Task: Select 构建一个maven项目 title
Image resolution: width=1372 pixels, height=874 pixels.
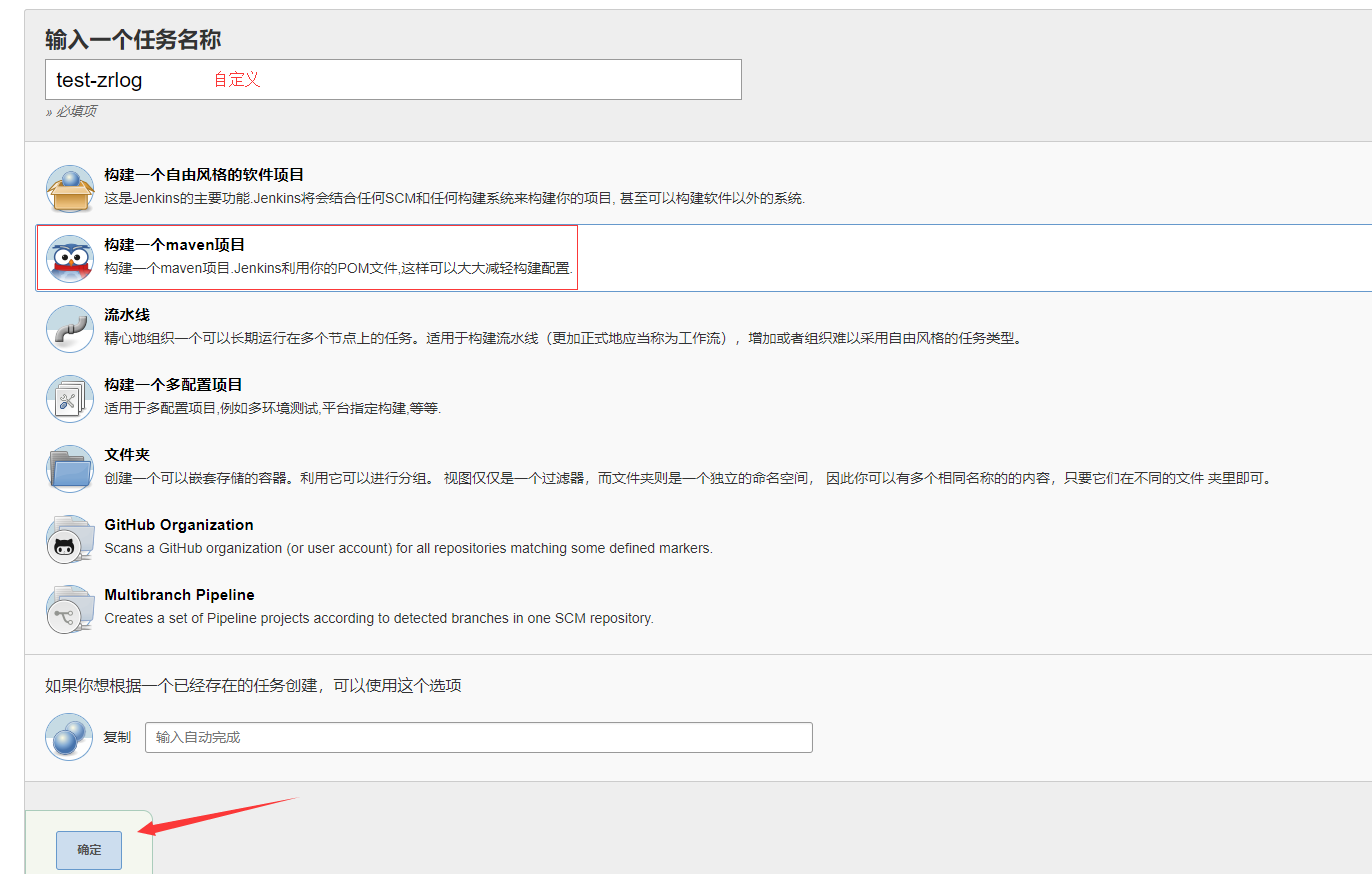Action: [x=175, y=245]
